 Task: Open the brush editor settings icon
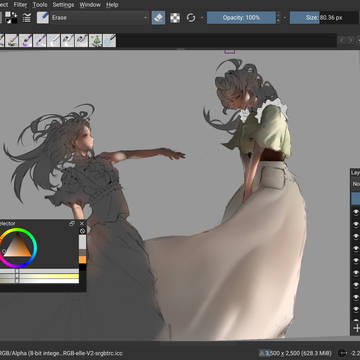[x=27, y=17]
